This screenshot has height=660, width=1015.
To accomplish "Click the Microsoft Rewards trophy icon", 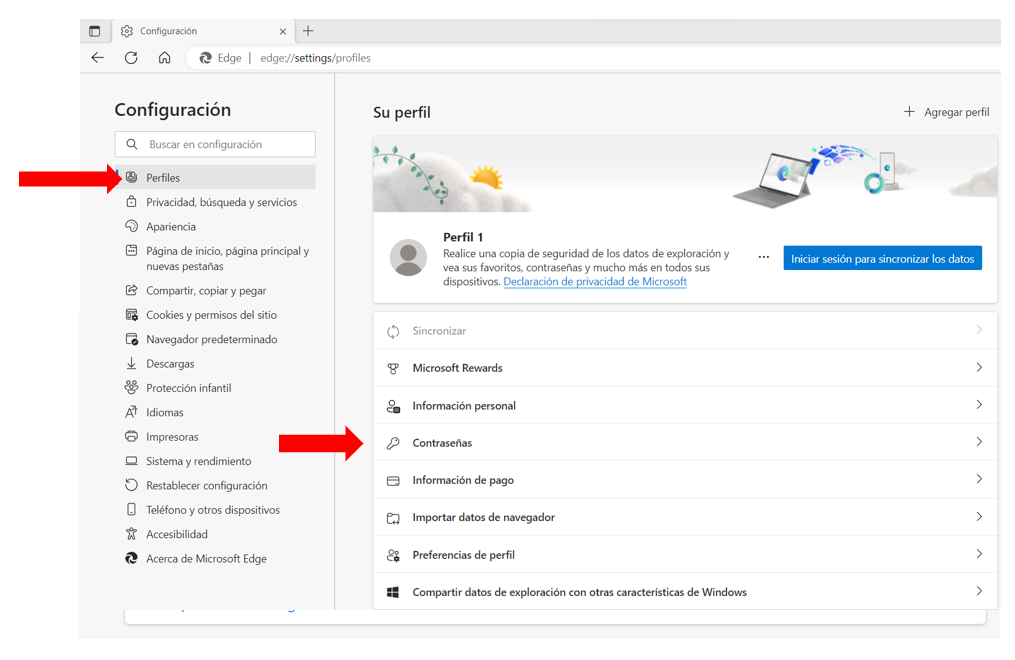I will [x=393, y=368].
